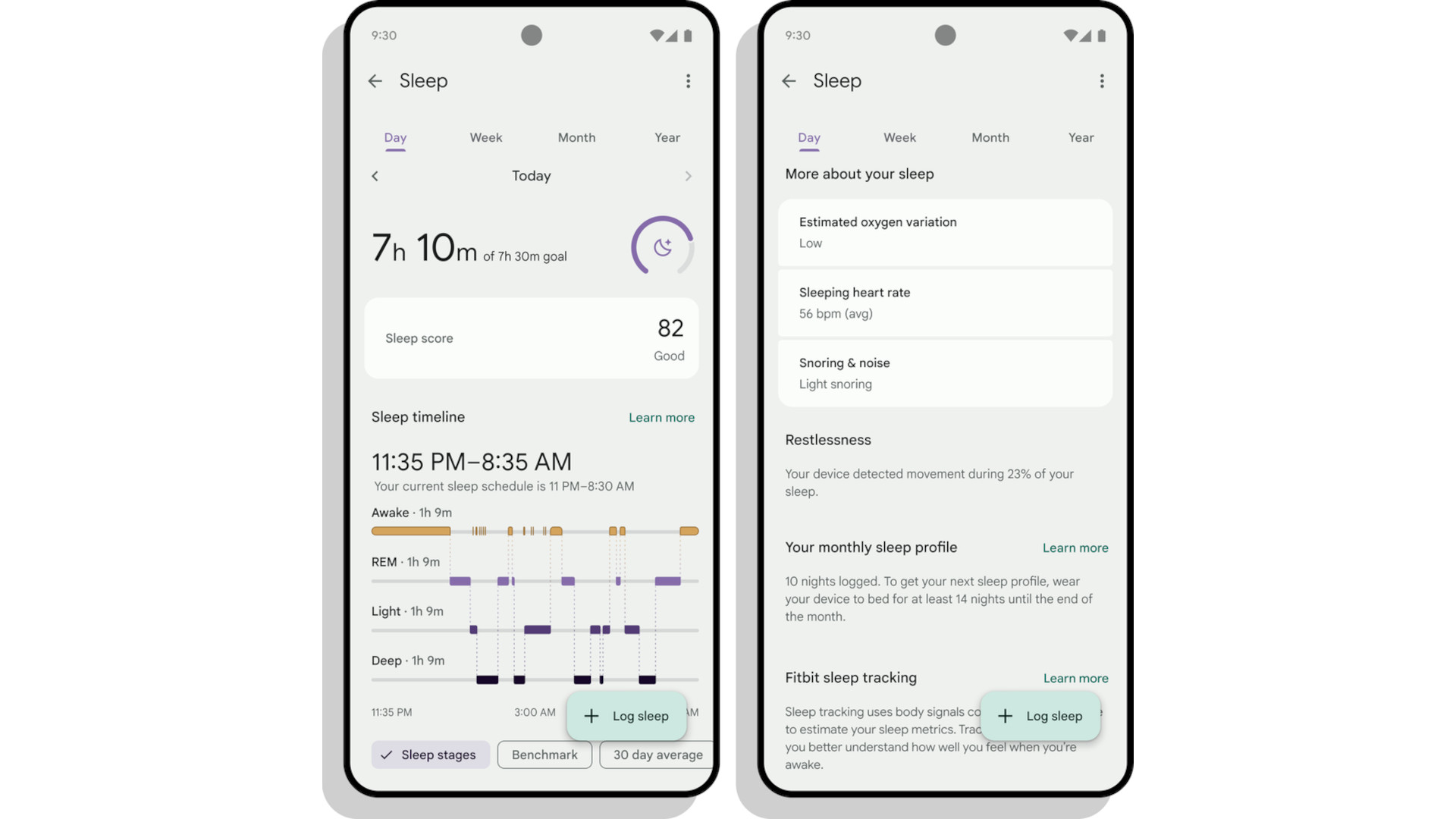Click Learn more for sleep timeline
Image resolution: width=1456 pixels, height=819 pixels.
(661, 417)
